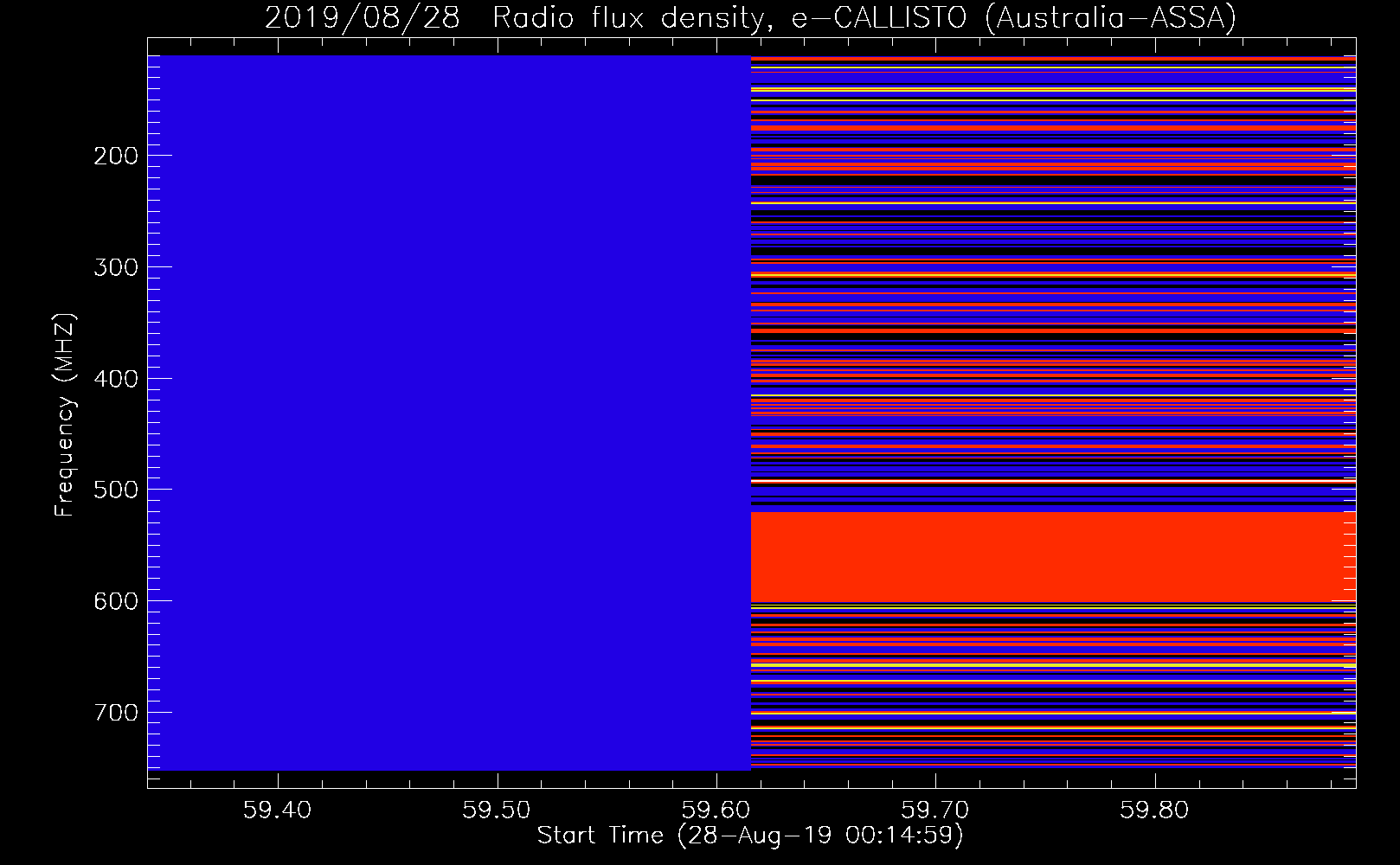
Task: Click the 600 frequency tick label
Action: pyautogui.click(x=116, y=601)
